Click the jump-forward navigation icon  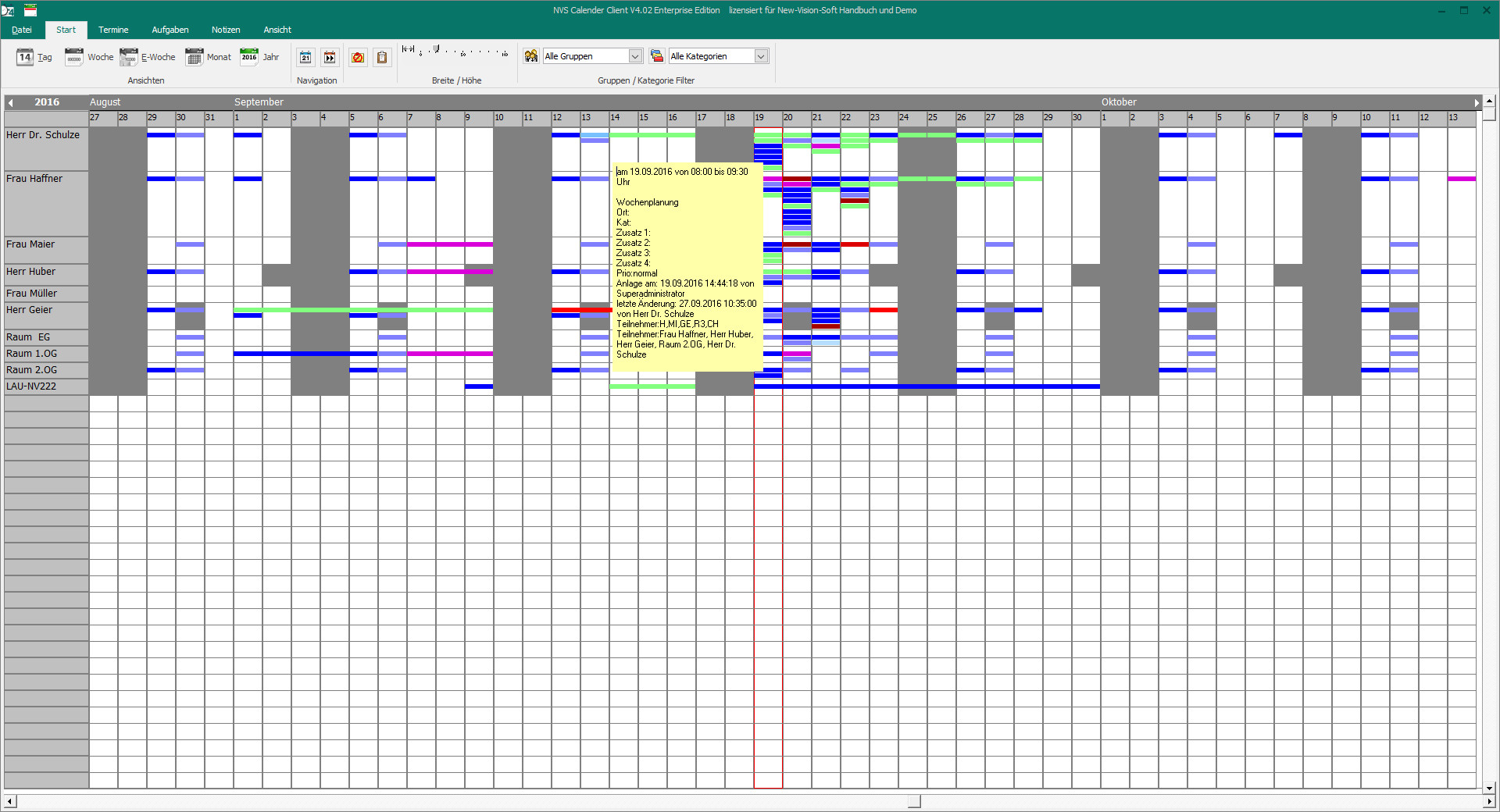pyautogui.click(x=330, y=57)
